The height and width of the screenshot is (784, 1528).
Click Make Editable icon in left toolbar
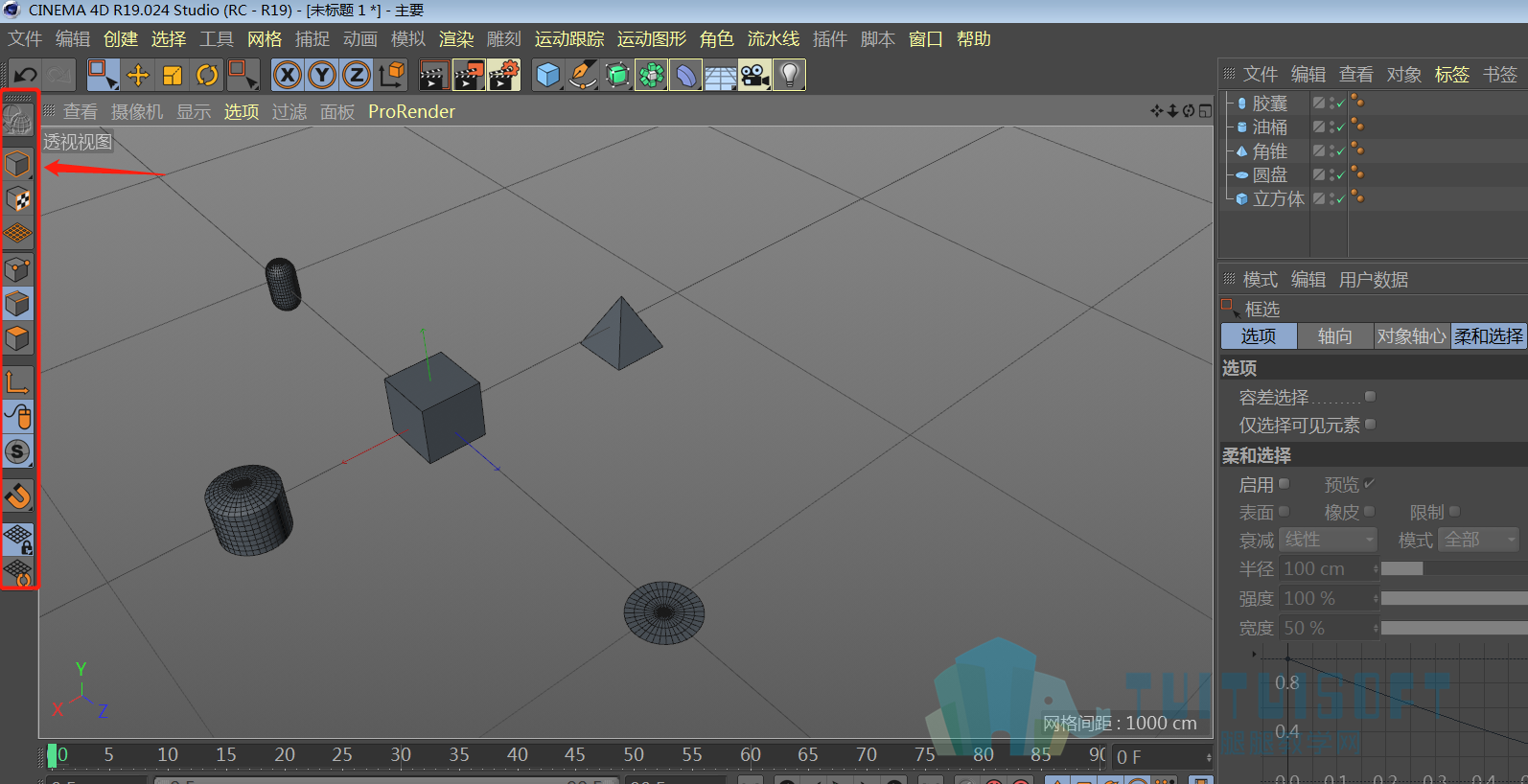[18, 120]
